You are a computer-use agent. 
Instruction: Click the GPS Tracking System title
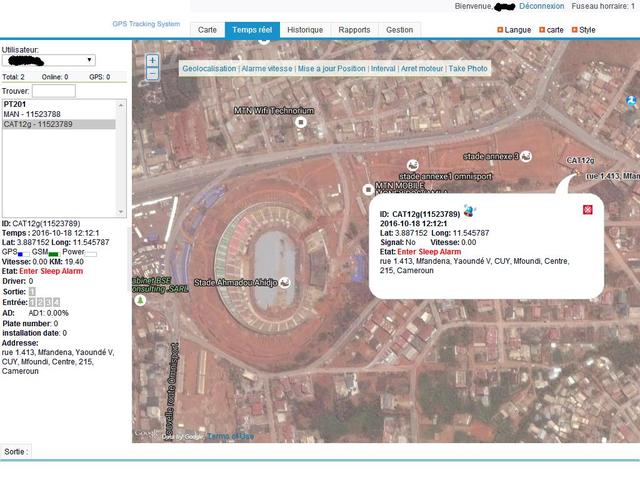coord(146,24)
